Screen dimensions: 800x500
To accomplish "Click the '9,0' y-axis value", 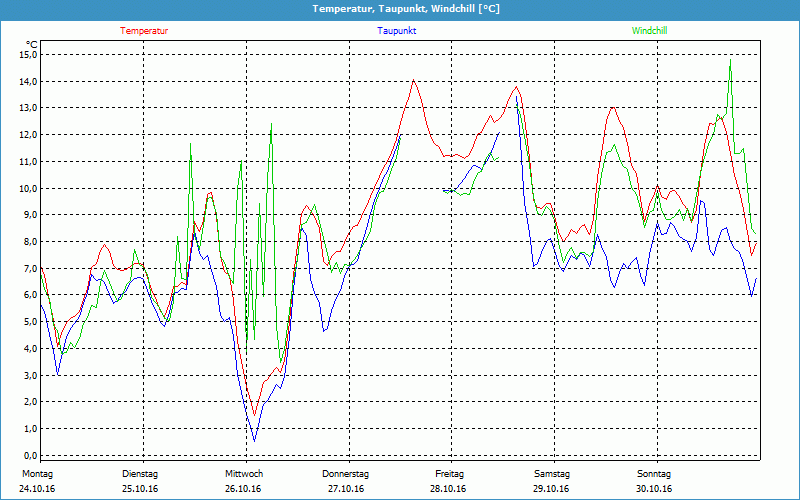I will (x=30, y=215).
